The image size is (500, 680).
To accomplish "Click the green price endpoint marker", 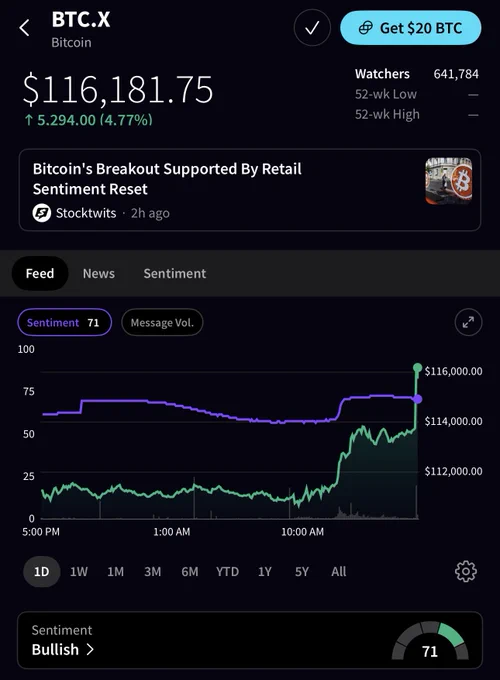I will (418, 368).
